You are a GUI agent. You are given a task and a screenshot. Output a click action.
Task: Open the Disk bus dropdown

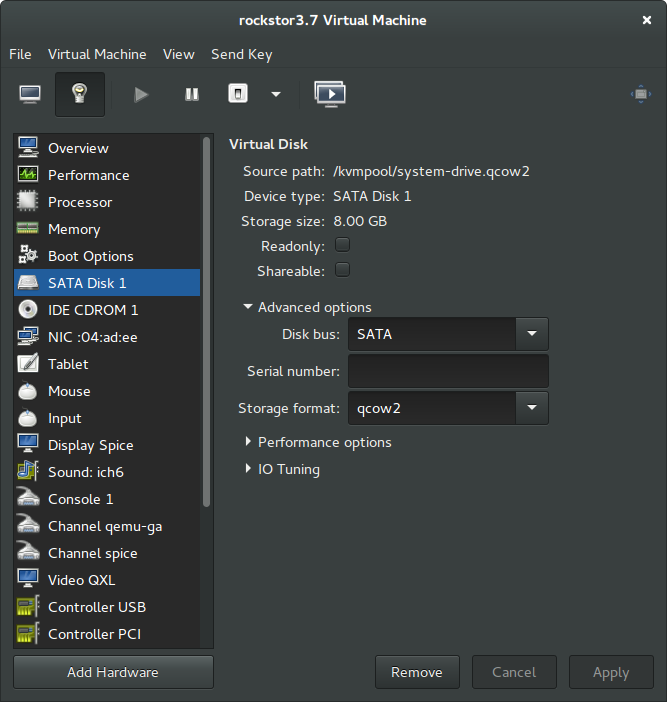pos(531,335)
